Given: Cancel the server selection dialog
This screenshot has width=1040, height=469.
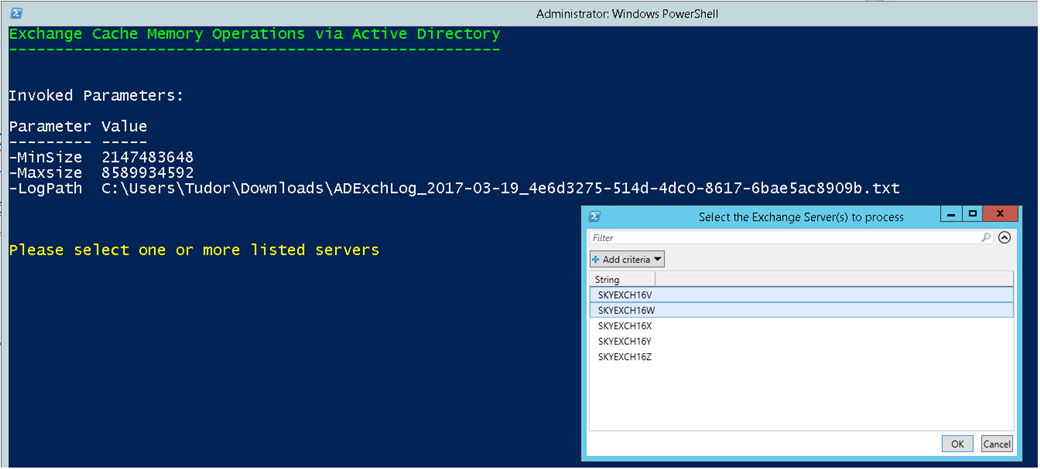Looking at the screenshot, I should pyautogui.click(x=996, y=444).
